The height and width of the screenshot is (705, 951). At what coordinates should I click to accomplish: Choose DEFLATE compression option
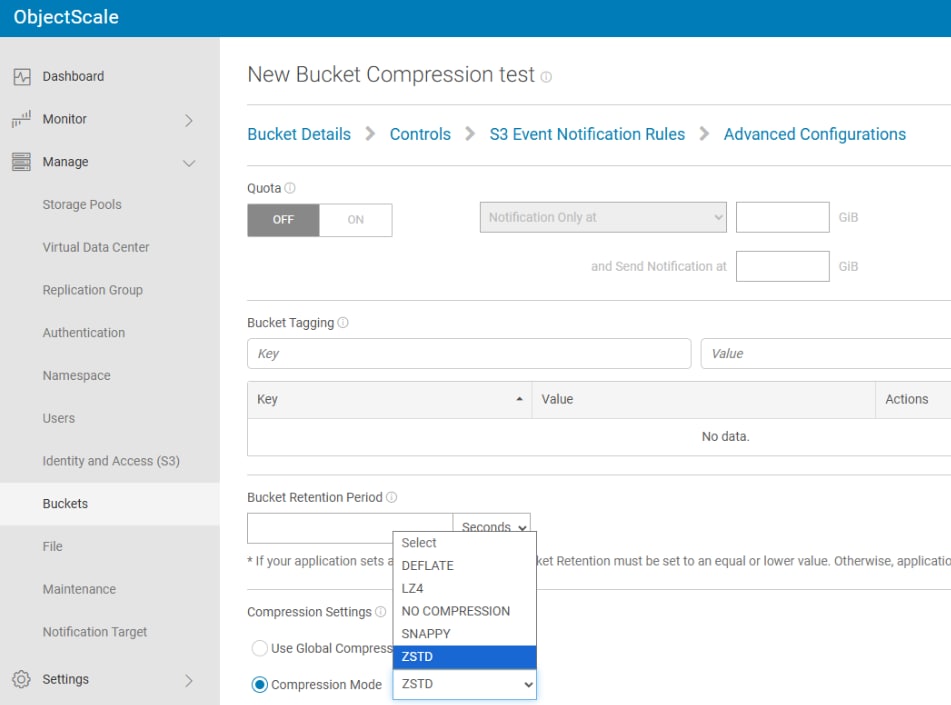[x=465, y=565]
